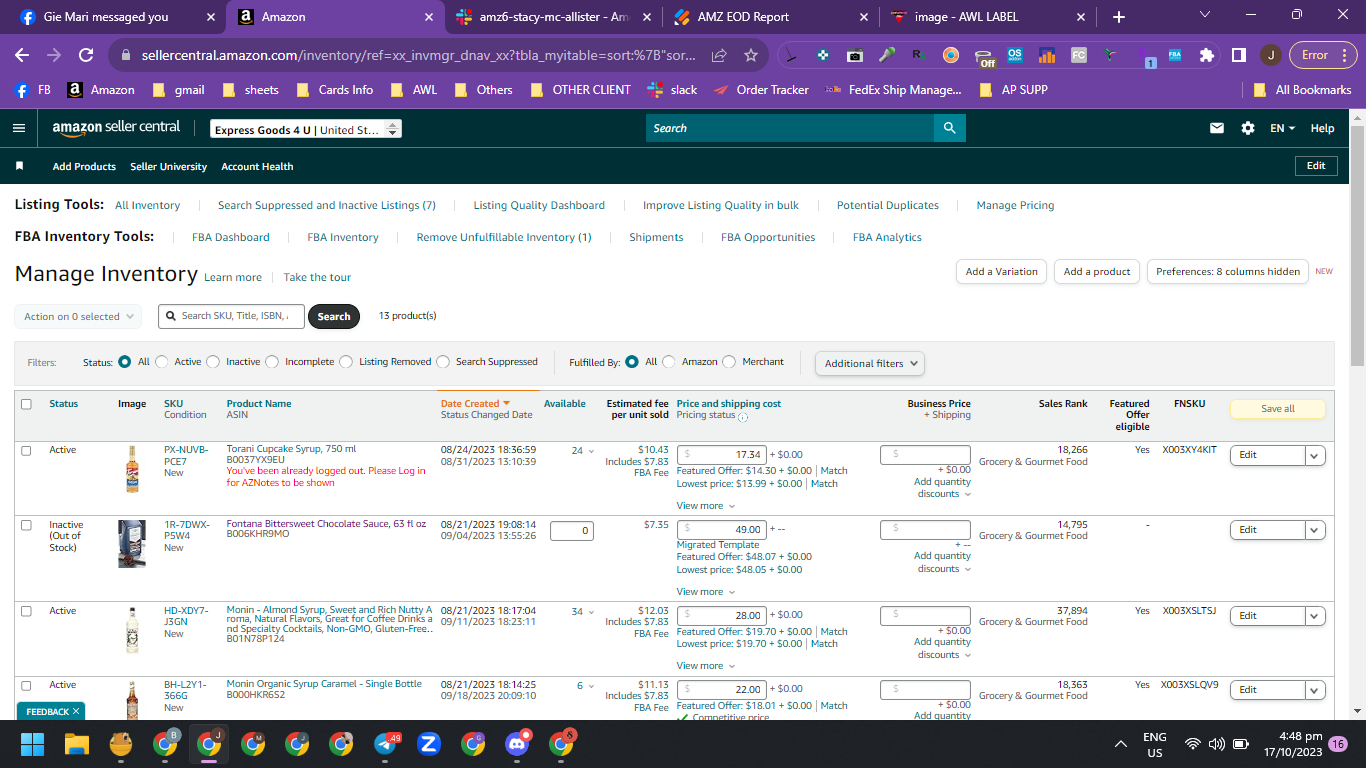The height and width of the screenshot is (768, 1366).
Task: Open the Seller Central hamburger menu
Action: 19,128
